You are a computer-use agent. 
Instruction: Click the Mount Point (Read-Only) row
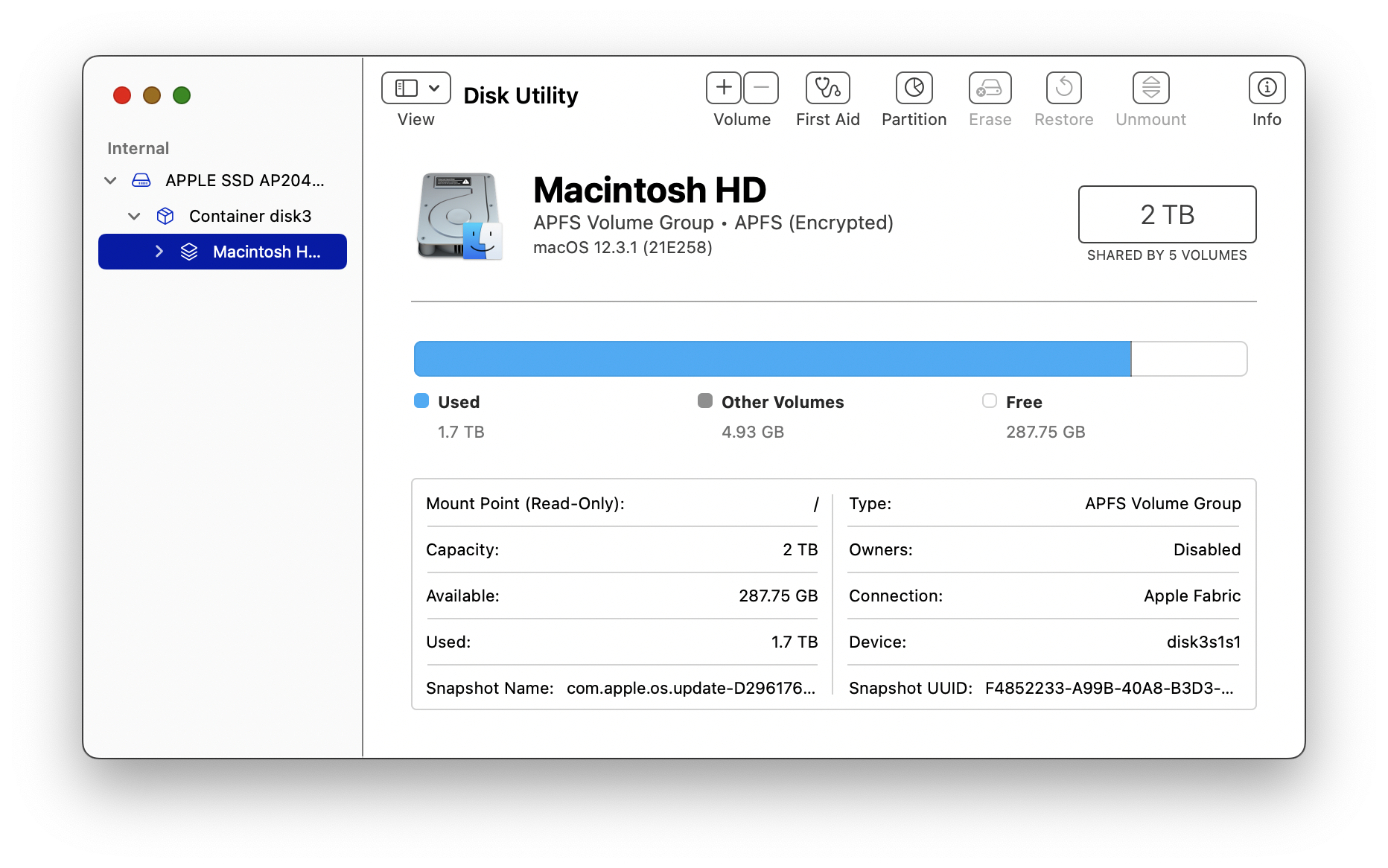point(623,504)
